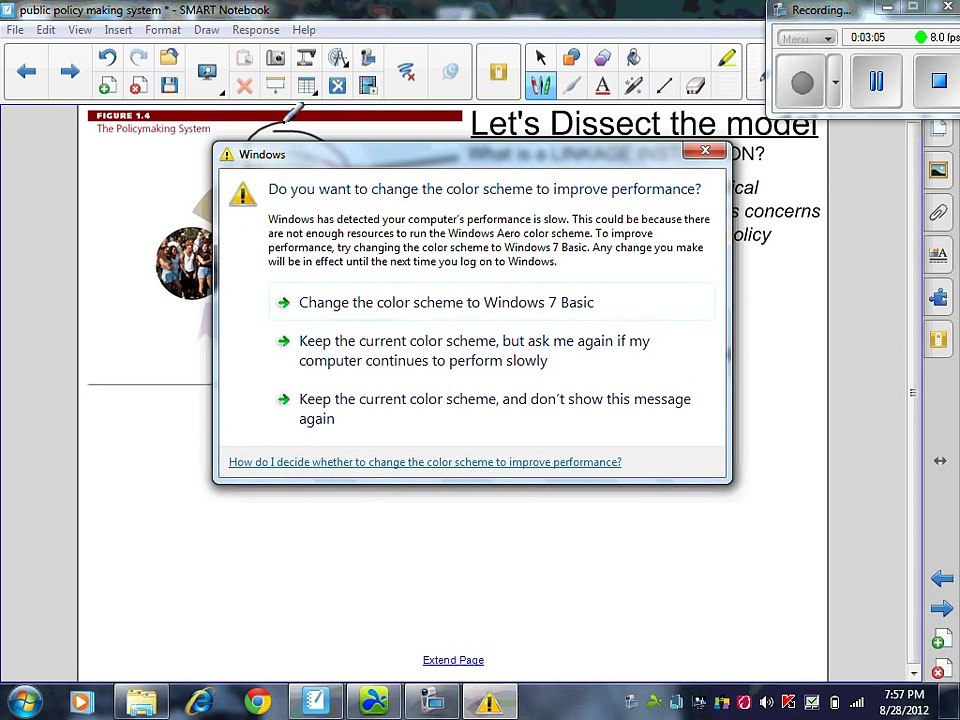Click the Redo icon

pyautogui.click(x=139, y=58)
